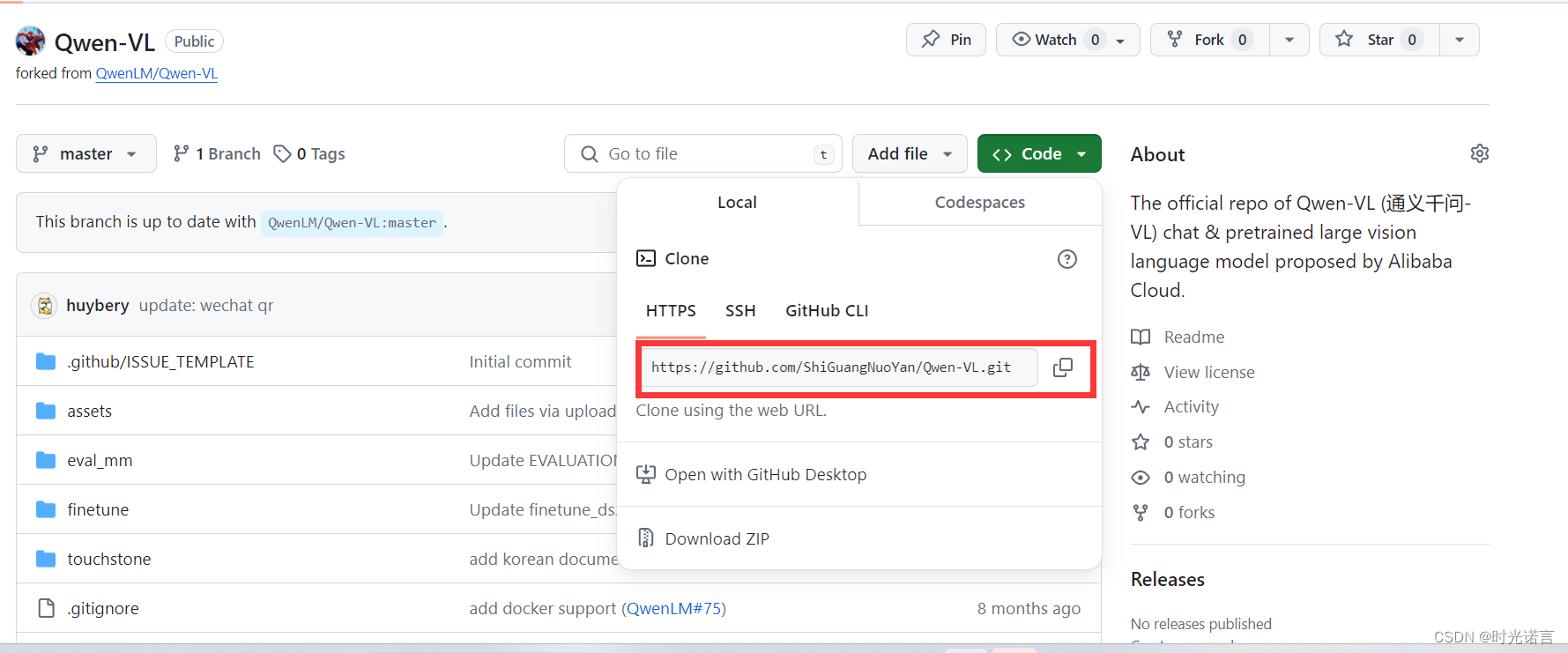Expand the dropdown arrow next to Fork

[1289, 40]
